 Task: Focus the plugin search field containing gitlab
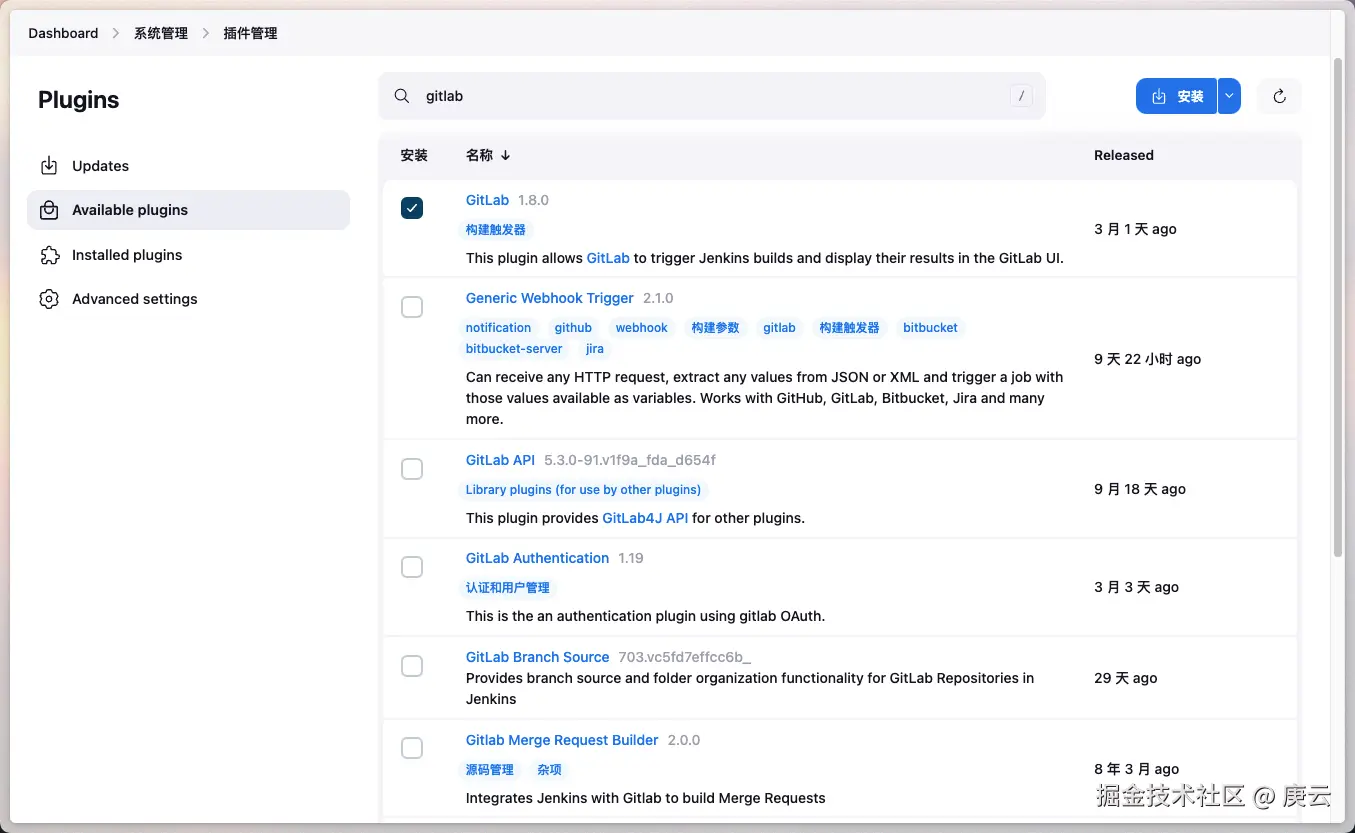(712, 96)
